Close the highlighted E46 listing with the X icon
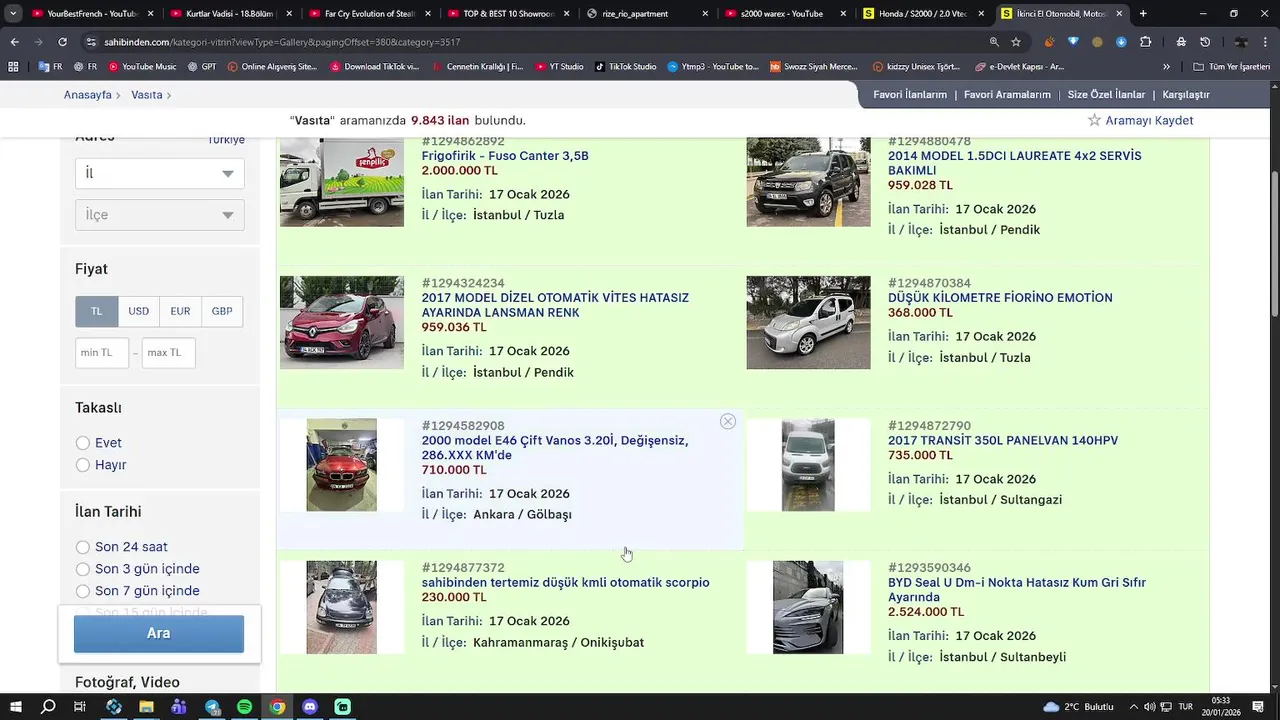This screenshot has height=720, width=1280. (728, 422)
